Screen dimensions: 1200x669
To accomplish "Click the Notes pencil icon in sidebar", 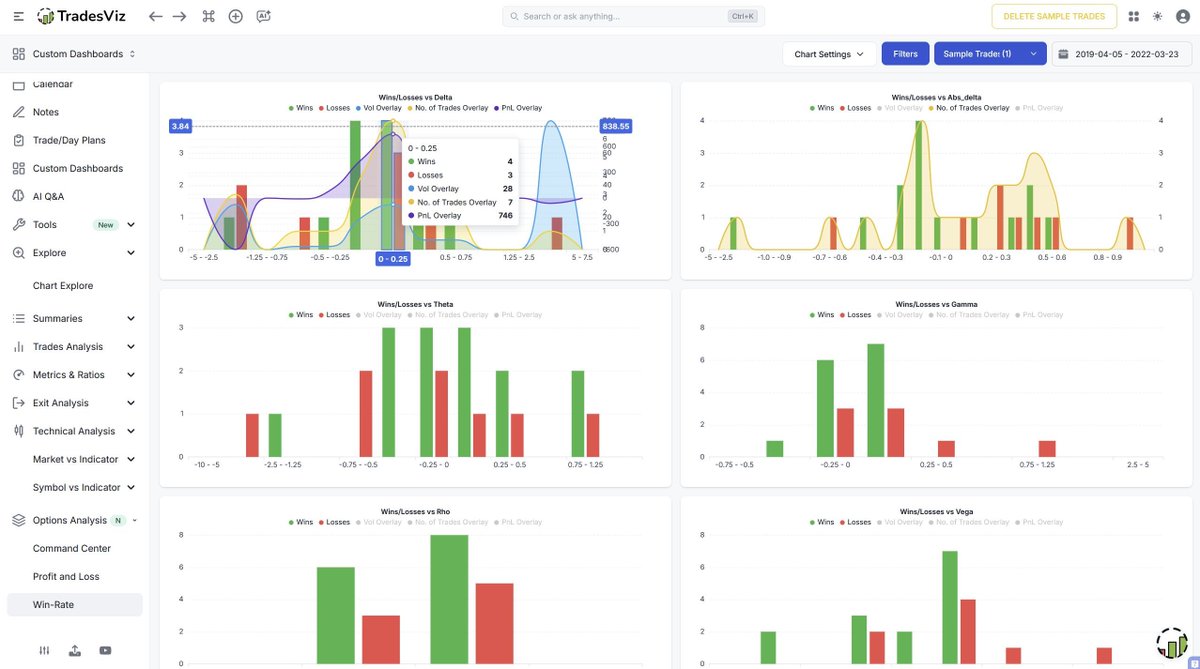I will [18, 112].
